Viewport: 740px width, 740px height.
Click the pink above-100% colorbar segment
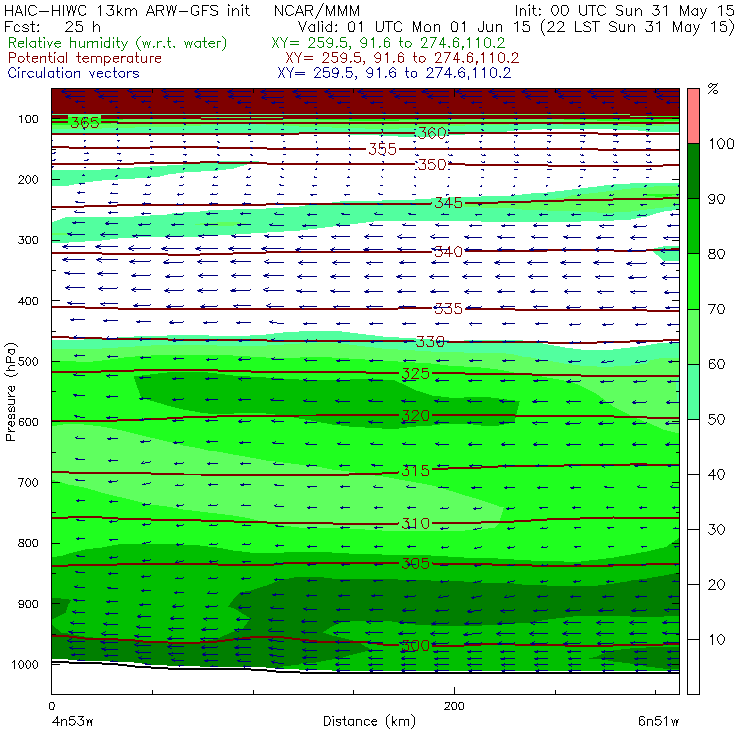[693, 116]
